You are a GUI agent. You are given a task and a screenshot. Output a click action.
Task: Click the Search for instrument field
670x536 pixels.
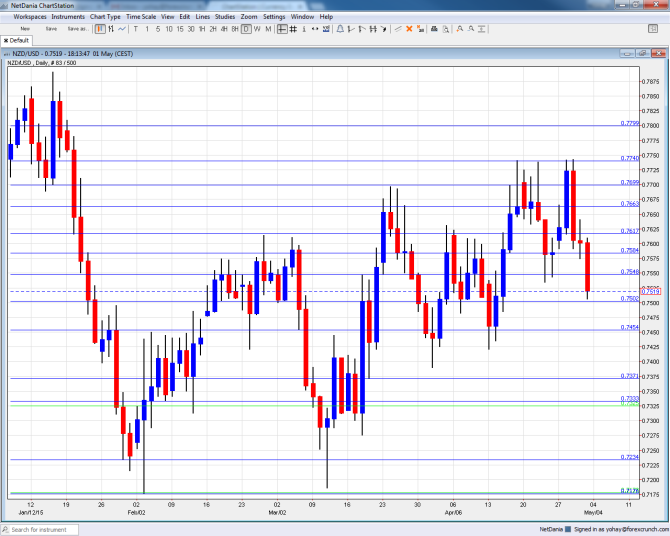[40, 530]
